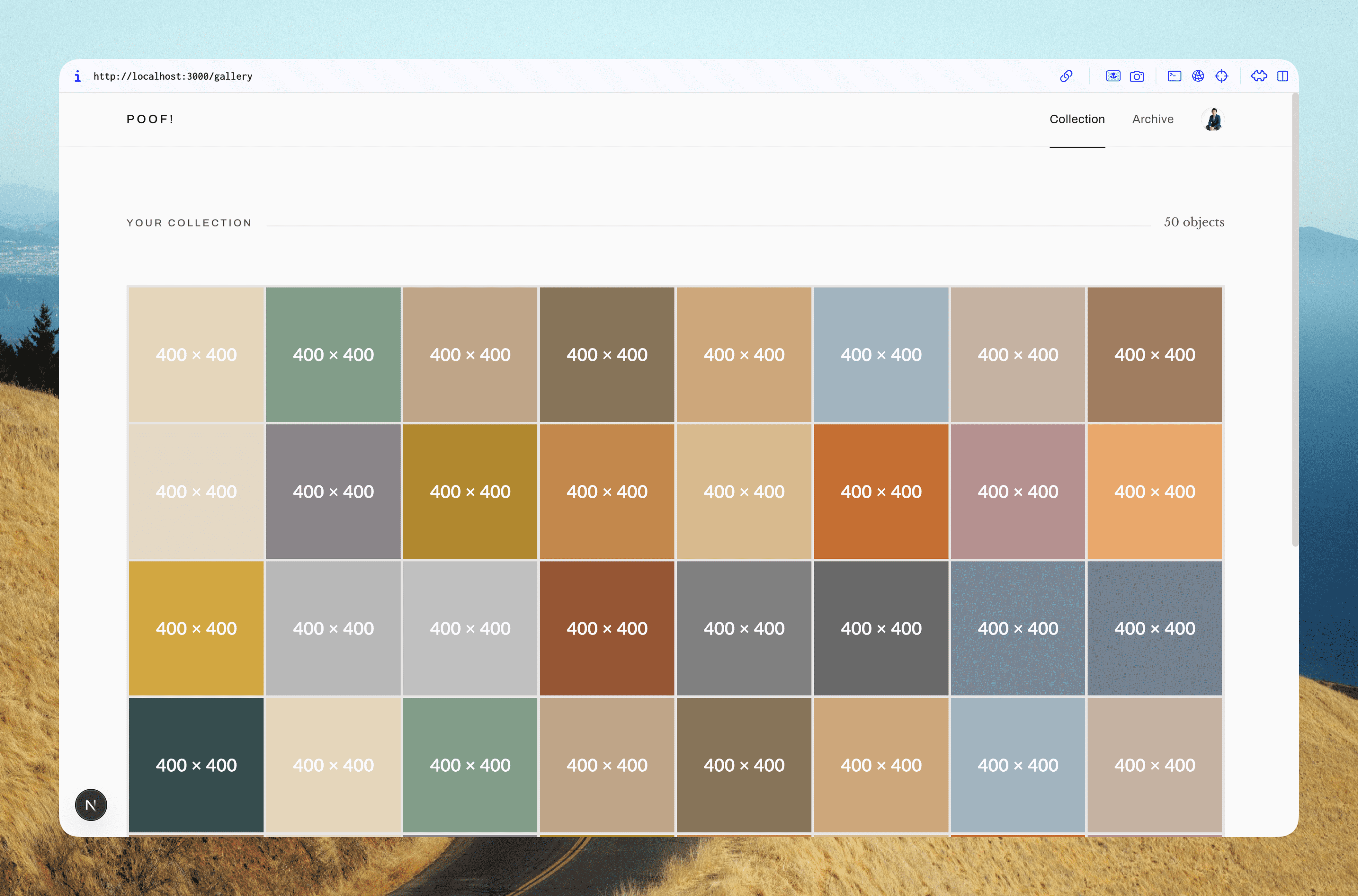The image size is (1358, 896).
Task: Click the globe network icon
Action: coord(1198,76)
